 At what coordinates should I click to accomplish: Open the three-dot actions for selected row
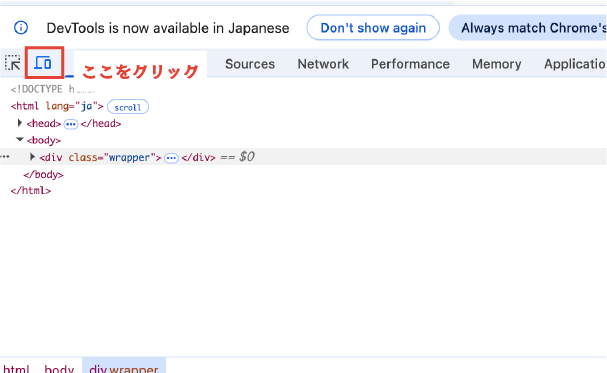pos(5,157)
